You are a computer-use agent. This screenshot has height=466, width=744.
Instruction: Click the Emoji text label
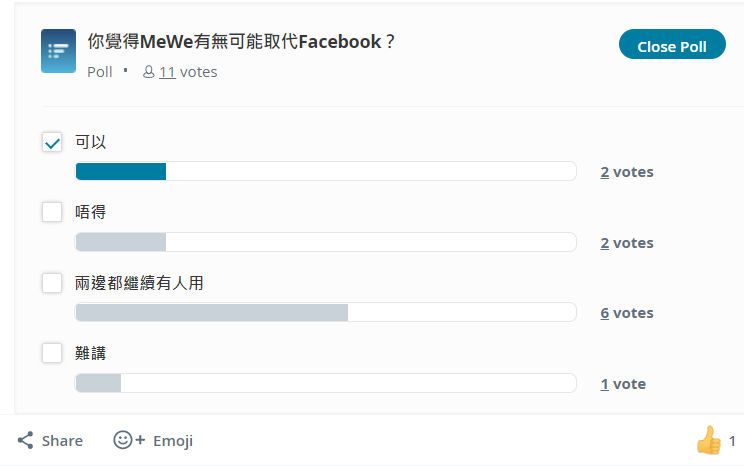(x=173, y=441)
